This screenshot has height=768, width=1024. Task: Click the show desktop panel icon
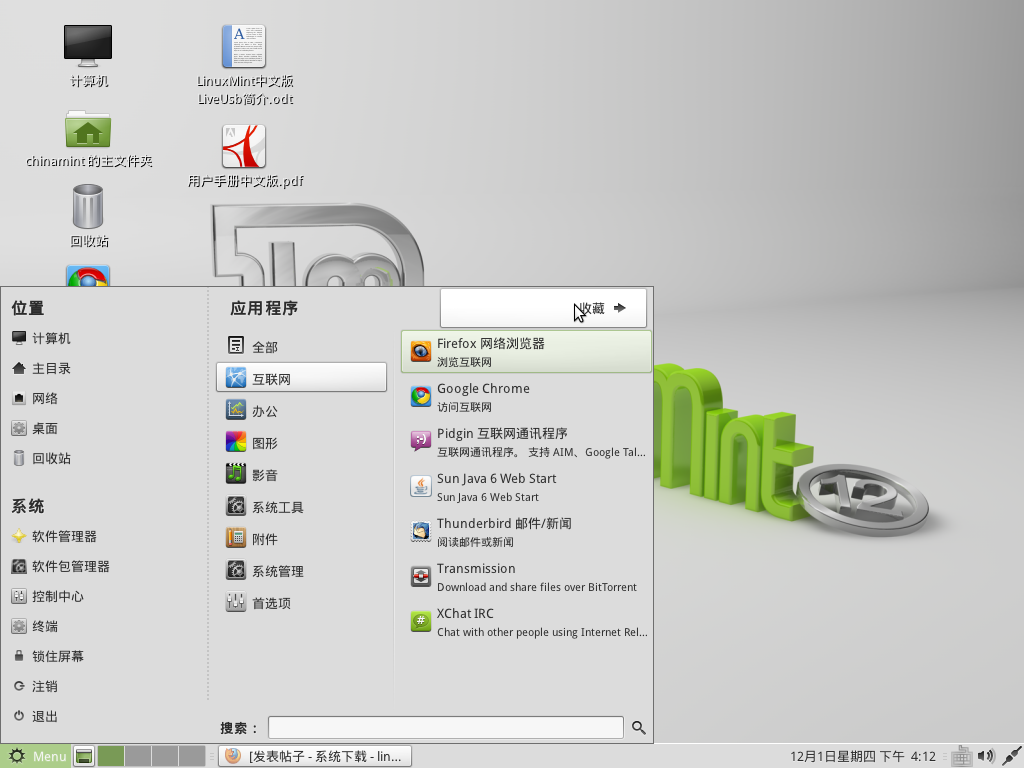84,756
